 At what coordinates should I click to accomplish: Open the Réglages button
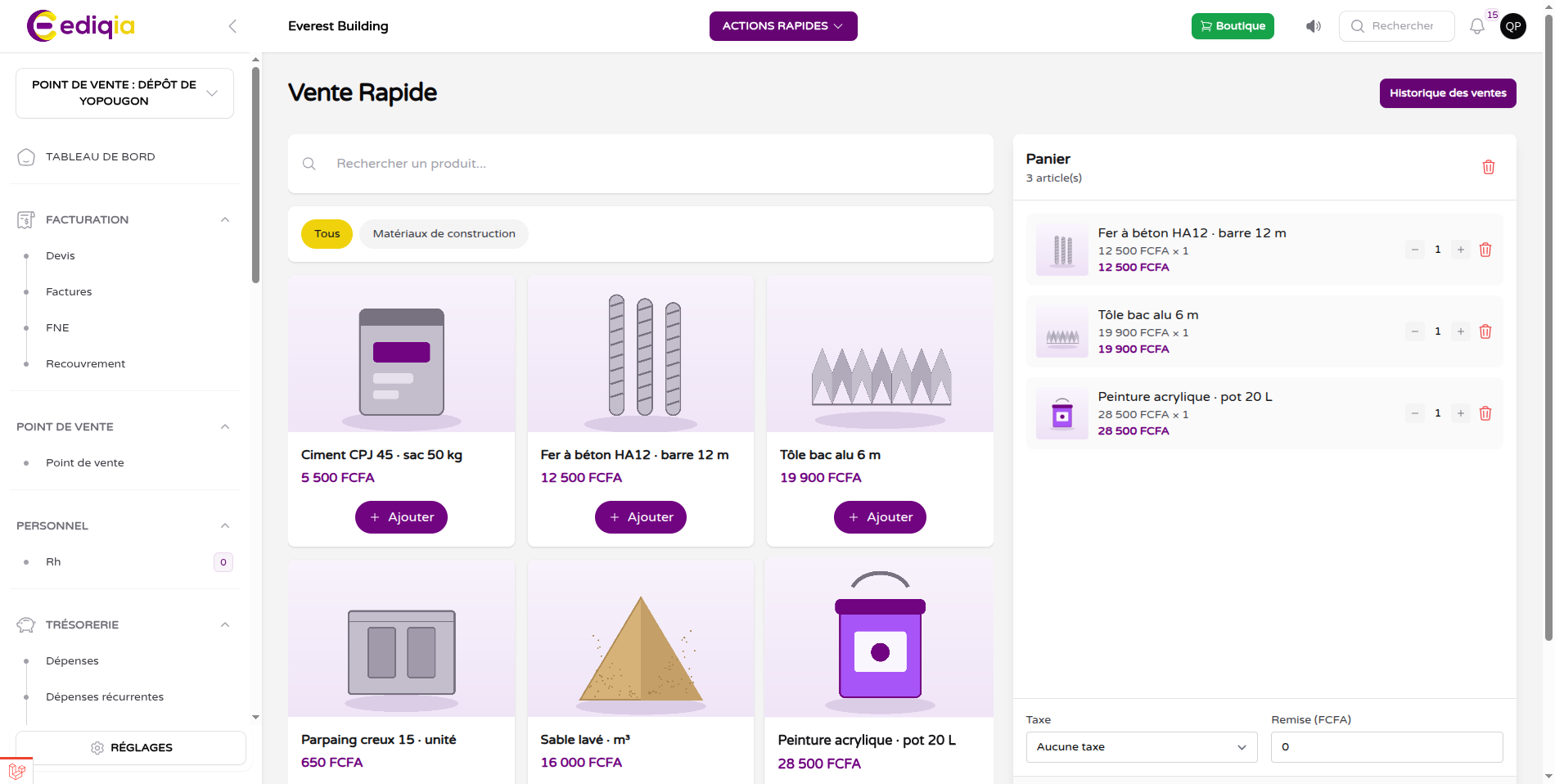pos(131,748)
